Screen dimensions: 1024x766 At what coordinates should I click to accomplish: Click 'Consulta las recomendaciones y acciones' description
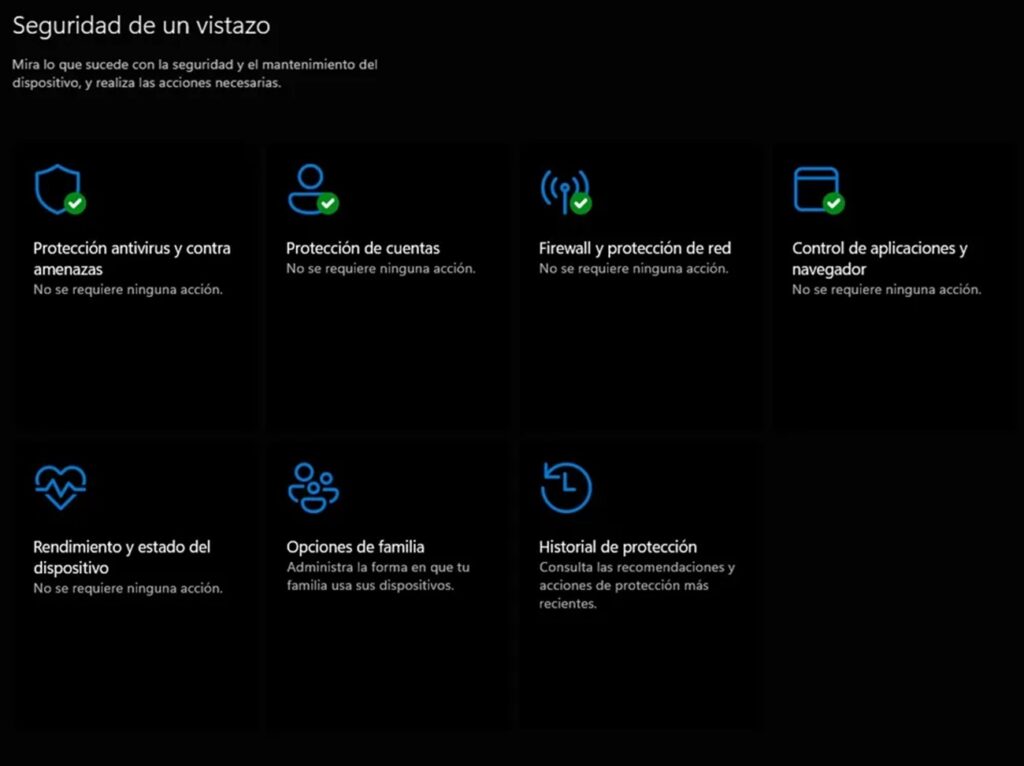pos(637,585)
